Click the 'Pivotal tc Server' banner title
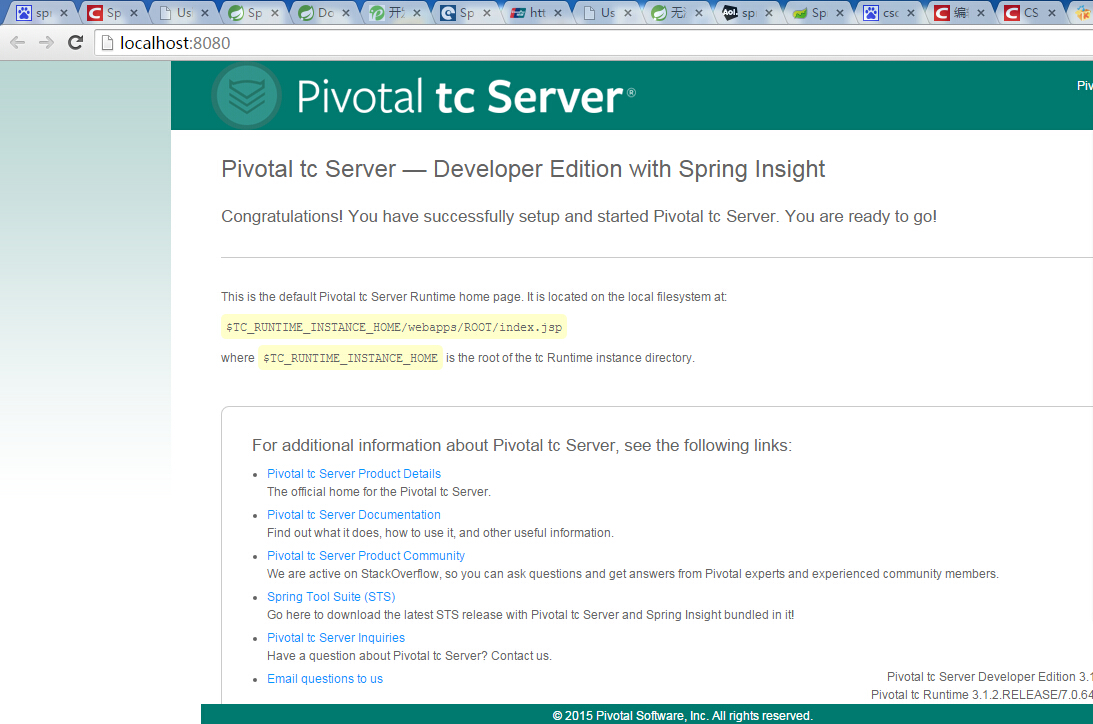The image size is (1093, 724). tap(466, 96)
